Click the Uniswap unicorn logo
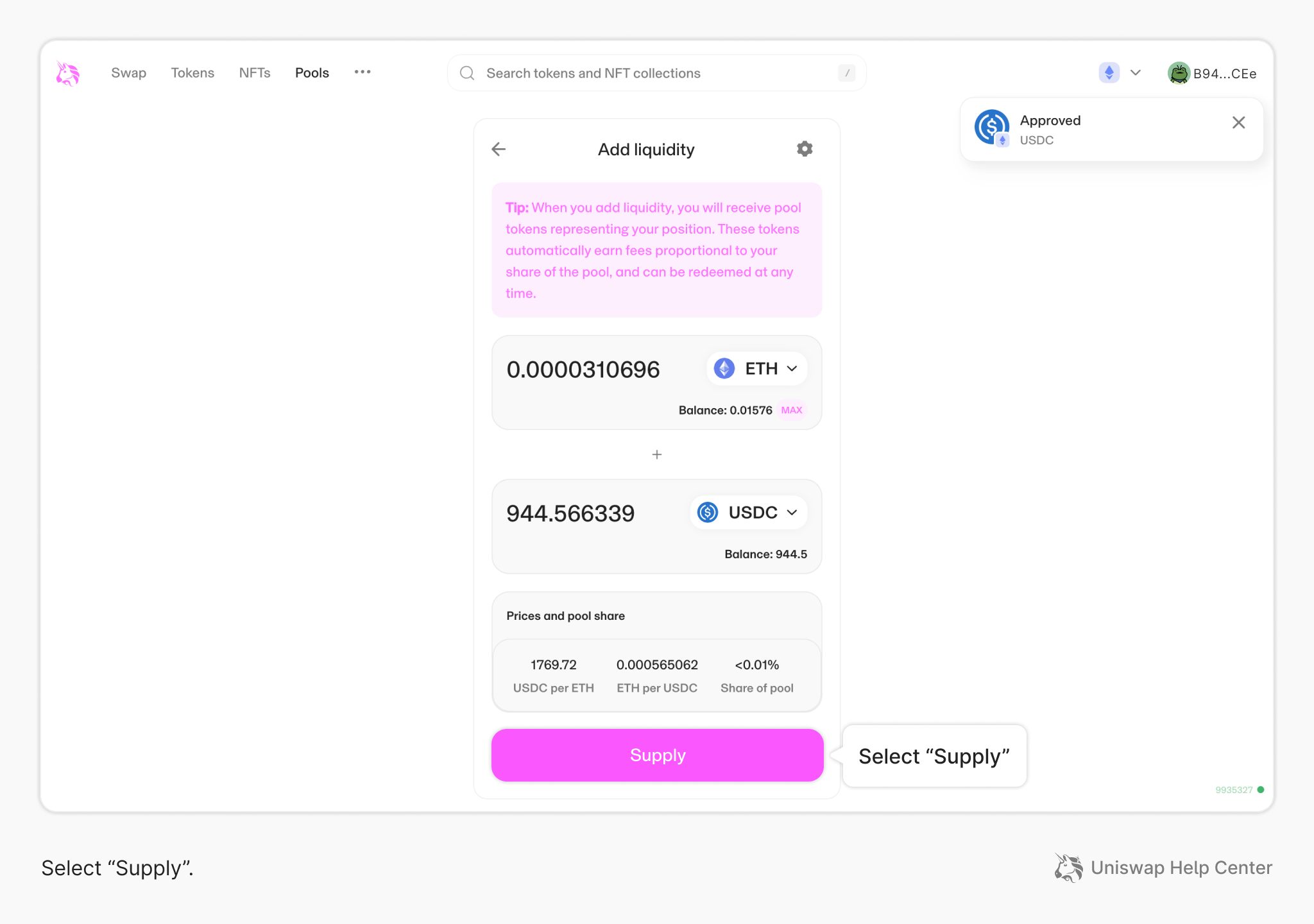1314x924 pixels. (x=67, y=73)
